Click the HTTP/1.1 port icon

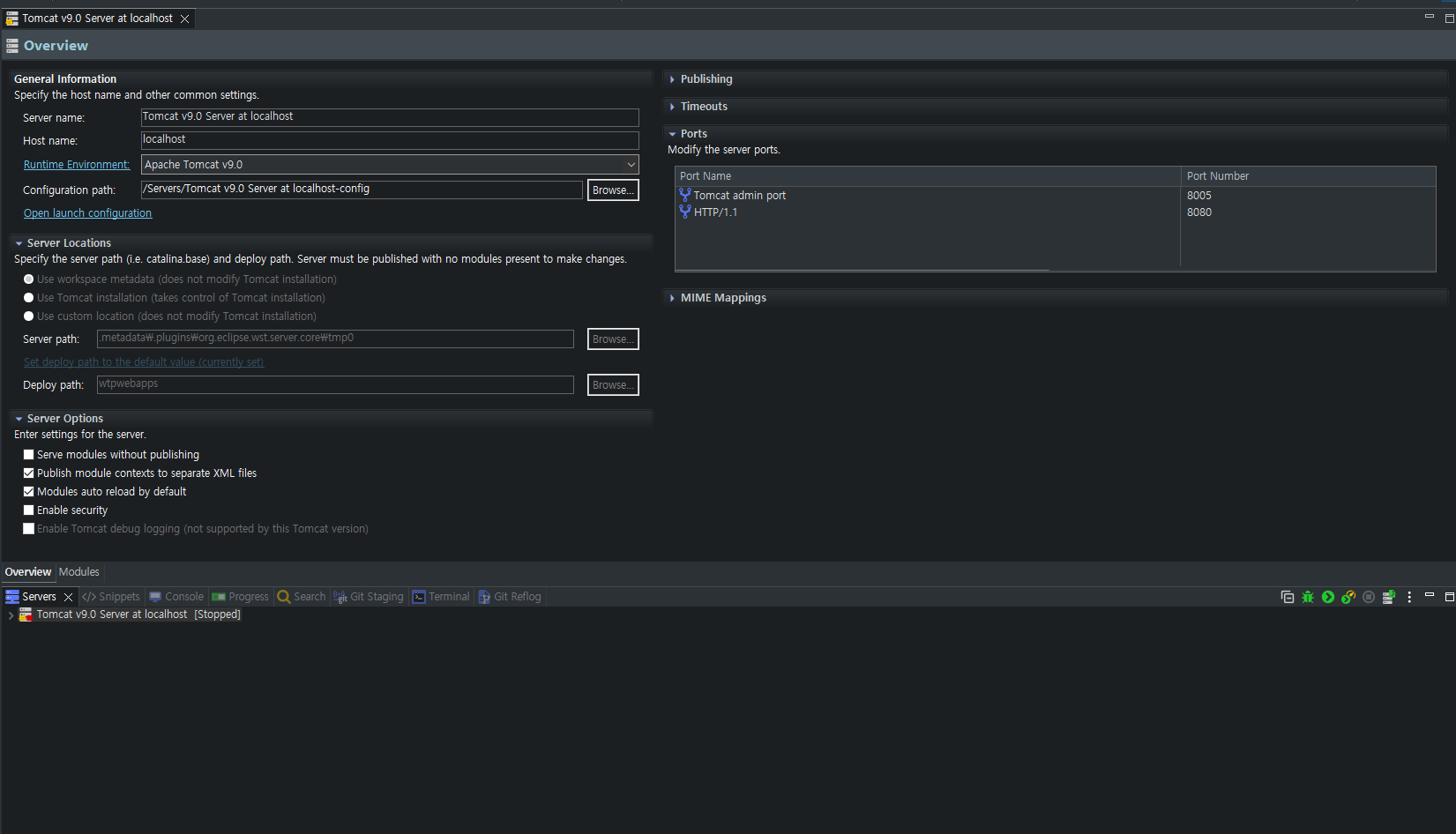point(685,212)
